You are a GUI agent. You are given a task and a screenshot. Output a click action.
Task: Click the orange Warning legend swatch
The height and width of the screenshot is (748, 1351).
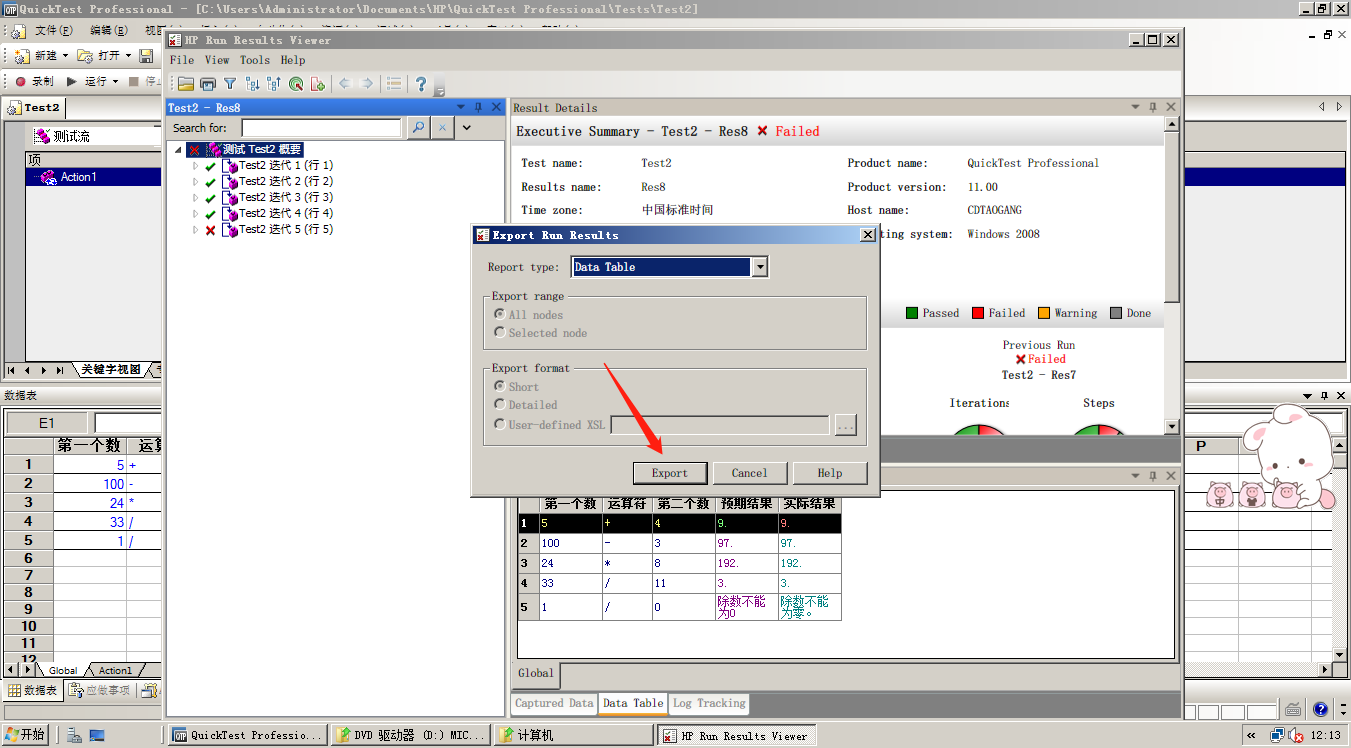(1044, 313)
